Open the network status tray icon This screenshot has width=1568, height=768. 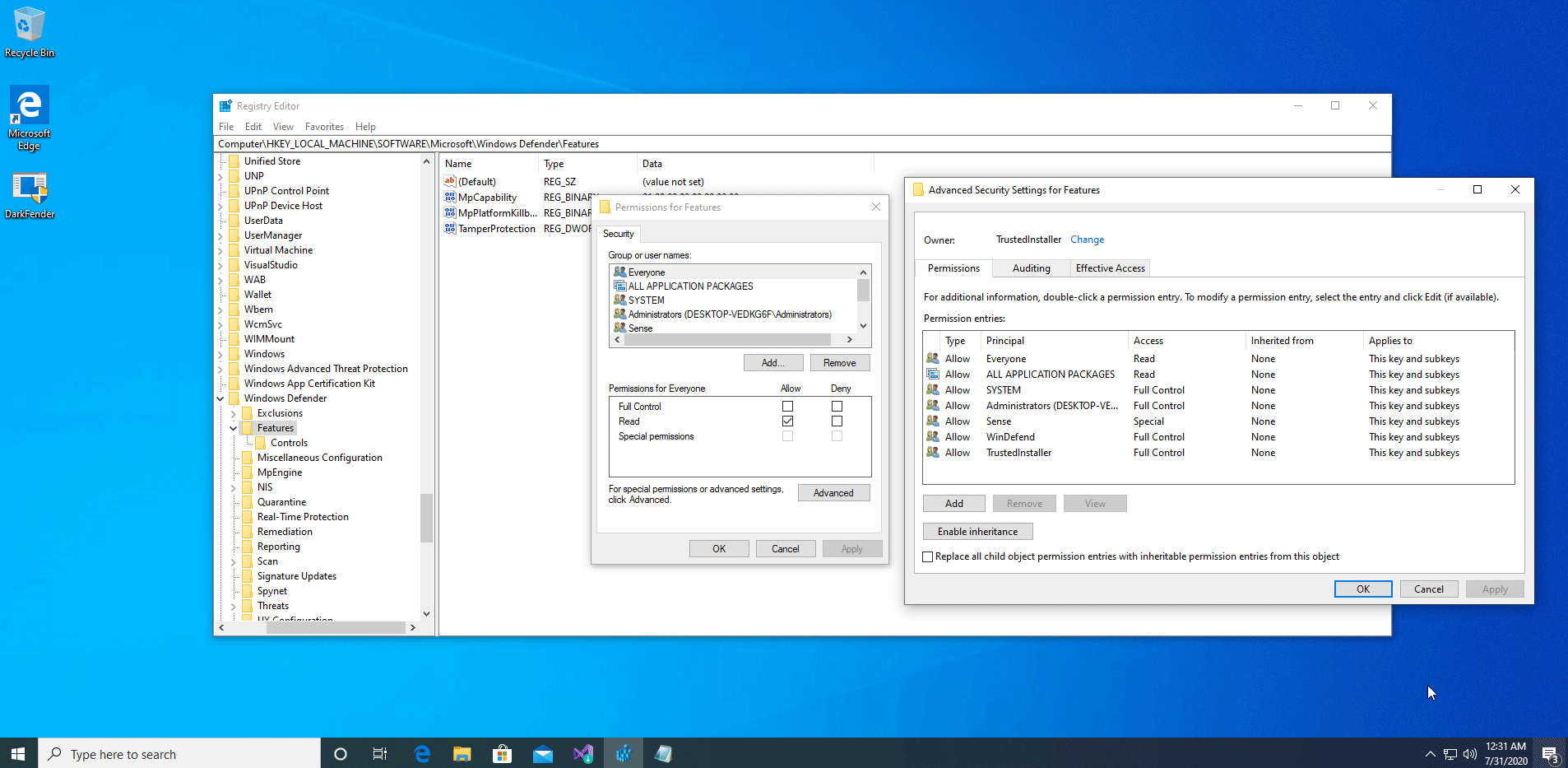click(1450, 753)
